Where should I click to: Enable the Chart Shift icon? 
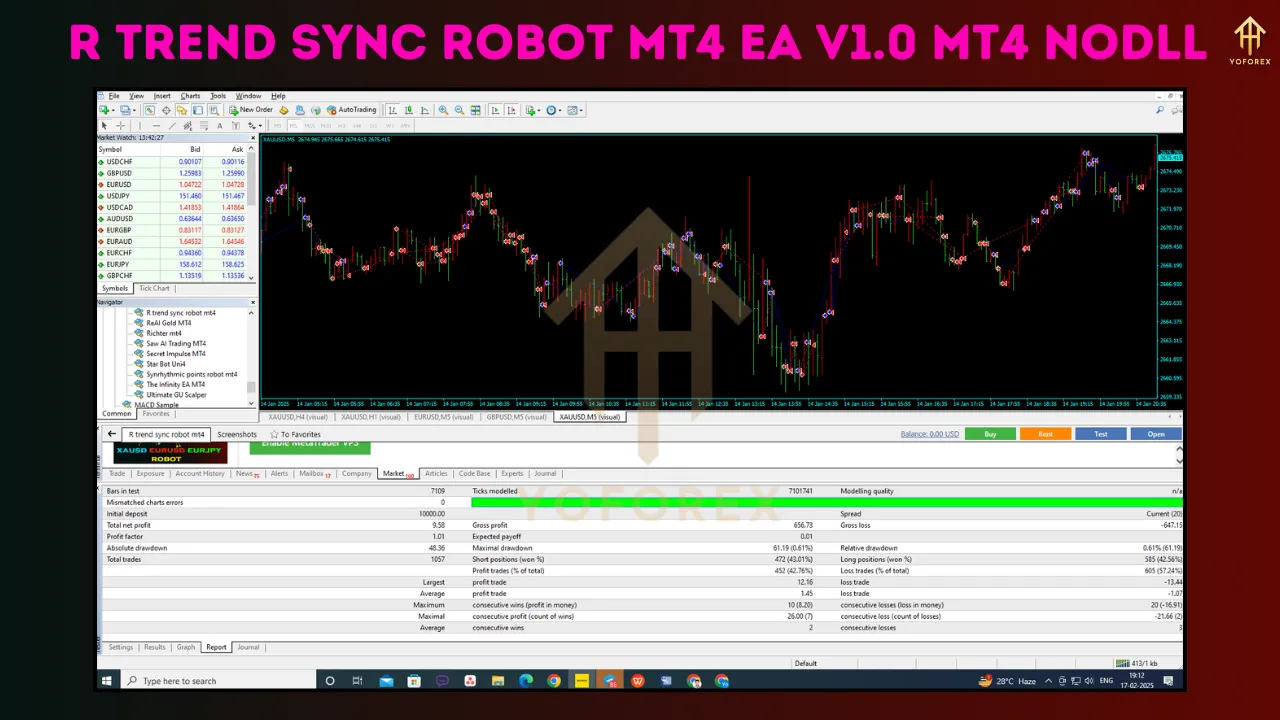[x=511, y=110]
